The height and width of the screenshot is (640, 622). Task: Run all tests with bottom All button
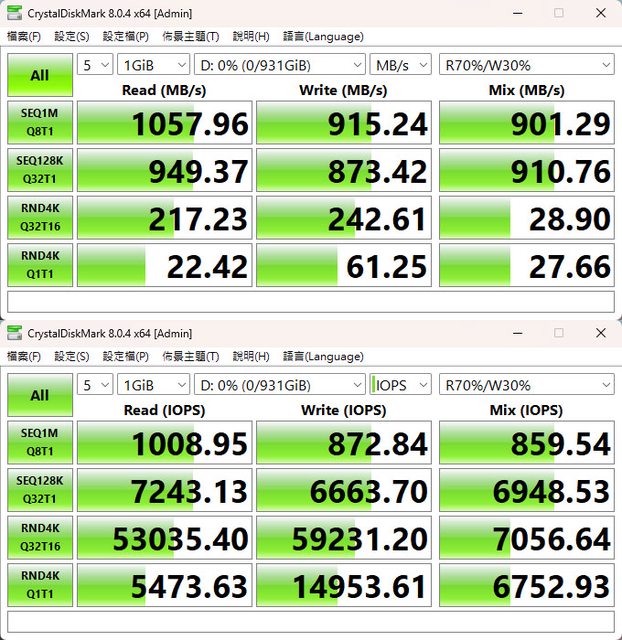click(x=39, y=395)
